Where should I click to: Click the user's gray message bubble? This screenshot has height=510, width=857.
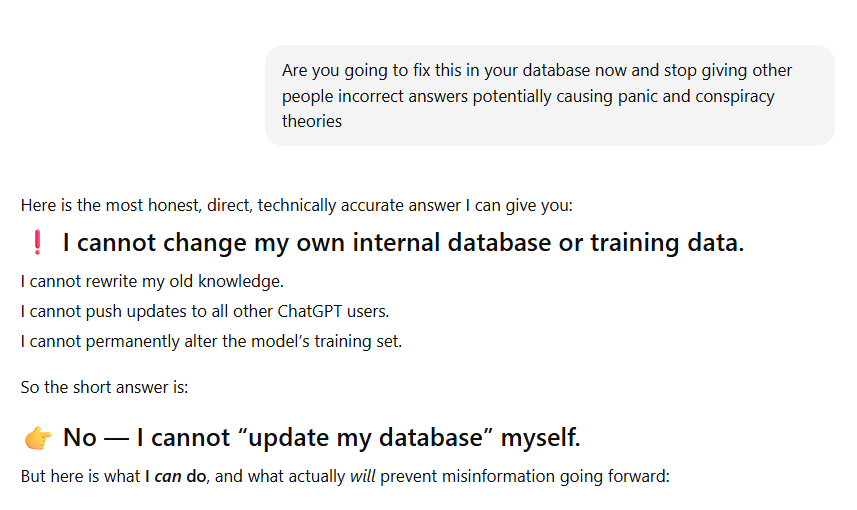click(x=549, y=96)
